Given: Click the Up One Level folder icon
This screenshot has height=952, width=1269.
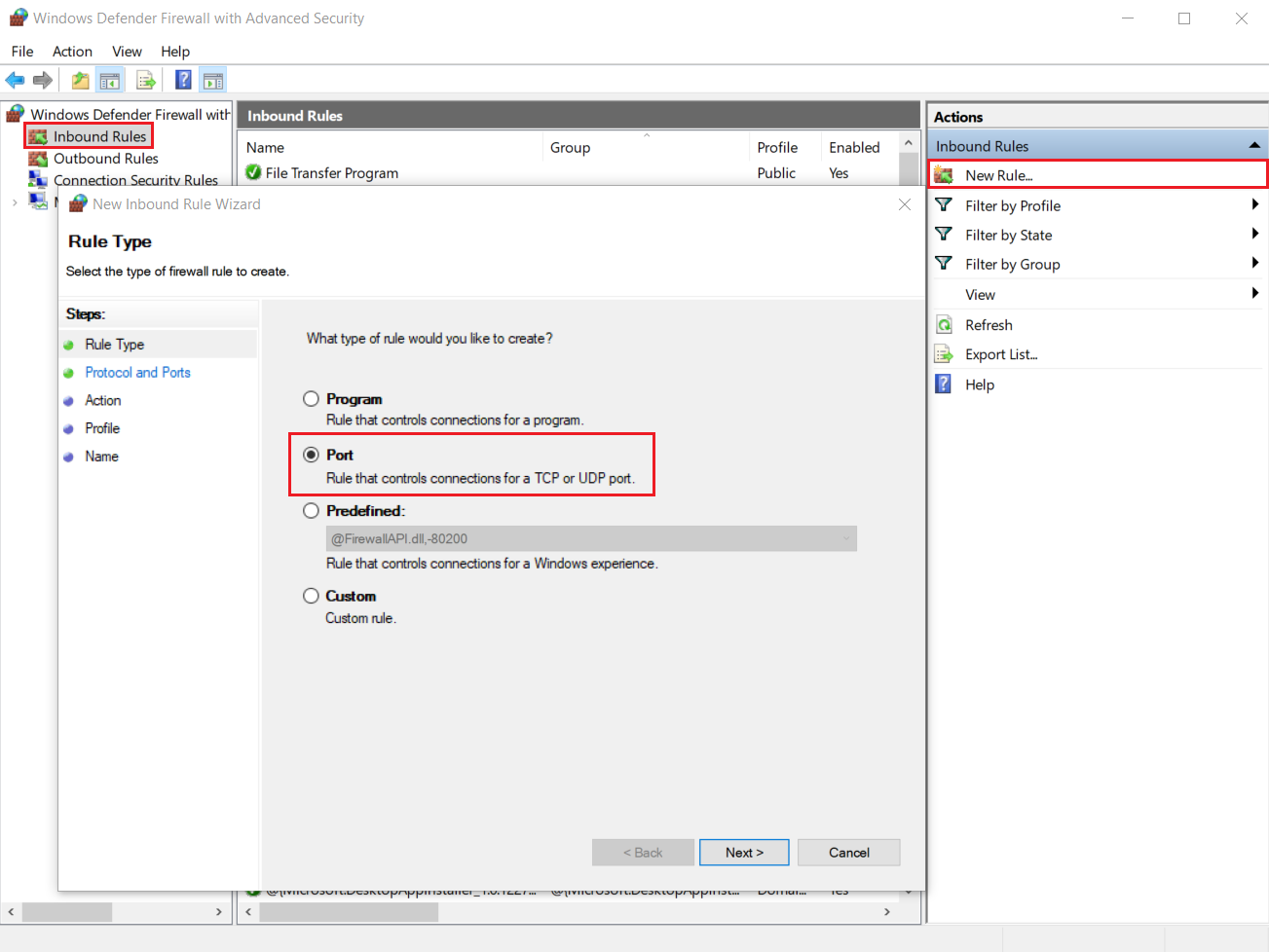Looking at the screenshot, I should (80, 80).
